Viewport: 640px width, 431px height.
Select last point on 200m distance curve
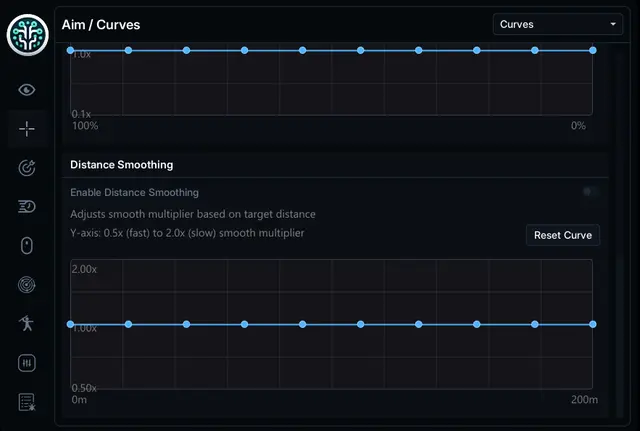point(593,324)
